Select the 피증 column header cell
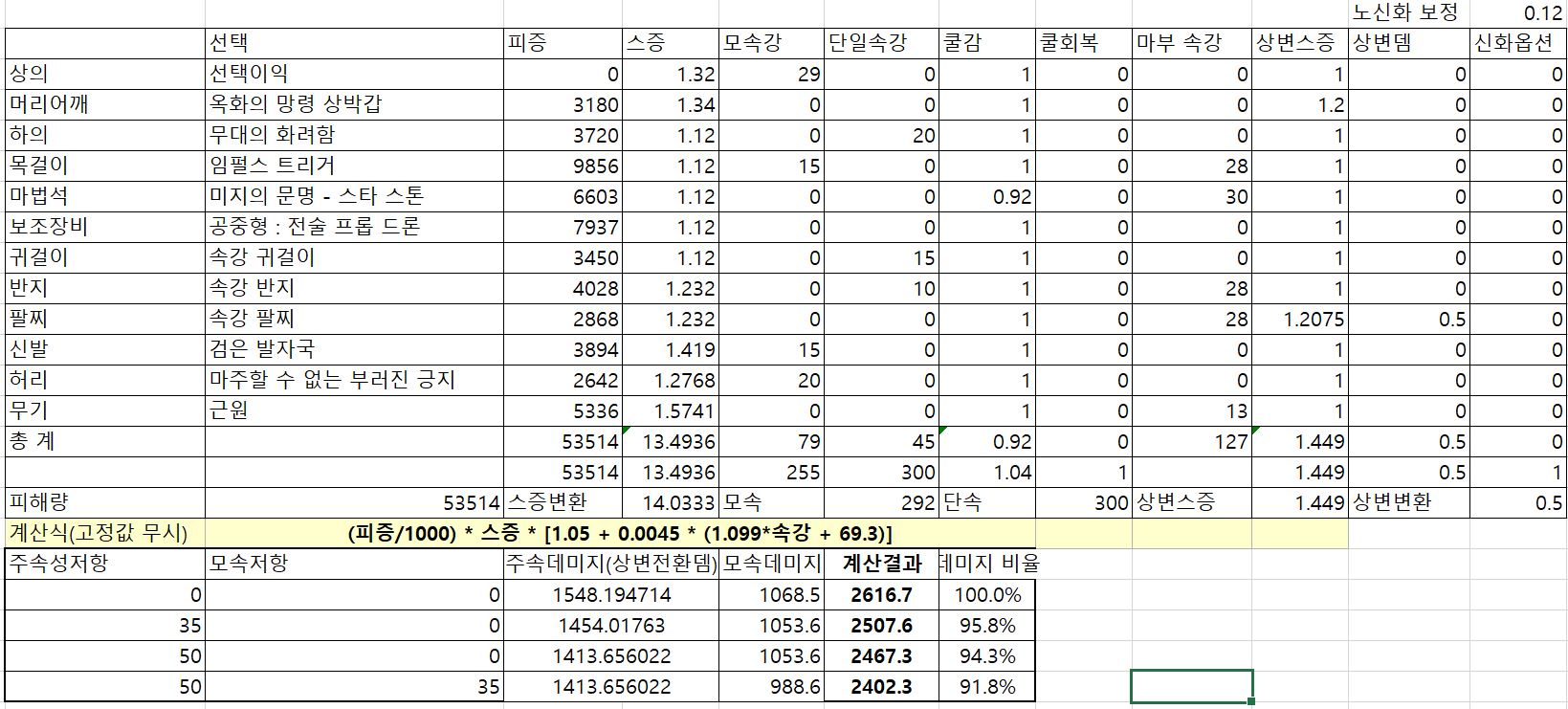The width and height of the screenshot is (1568, 709). coord(563,43)
